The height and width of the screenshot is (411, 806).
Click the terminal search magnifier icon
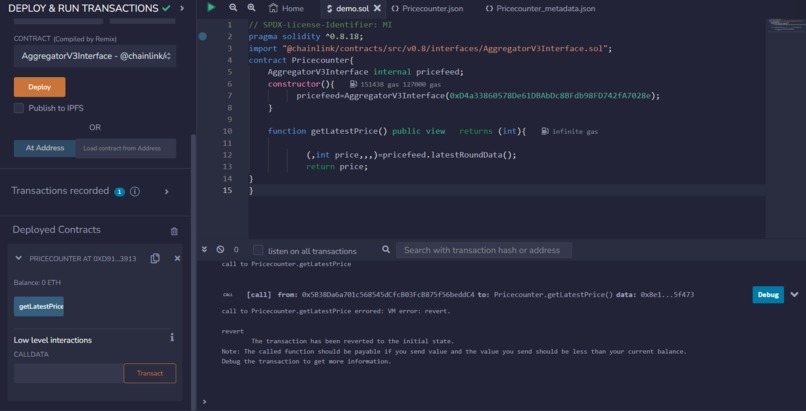coord(386,250)
